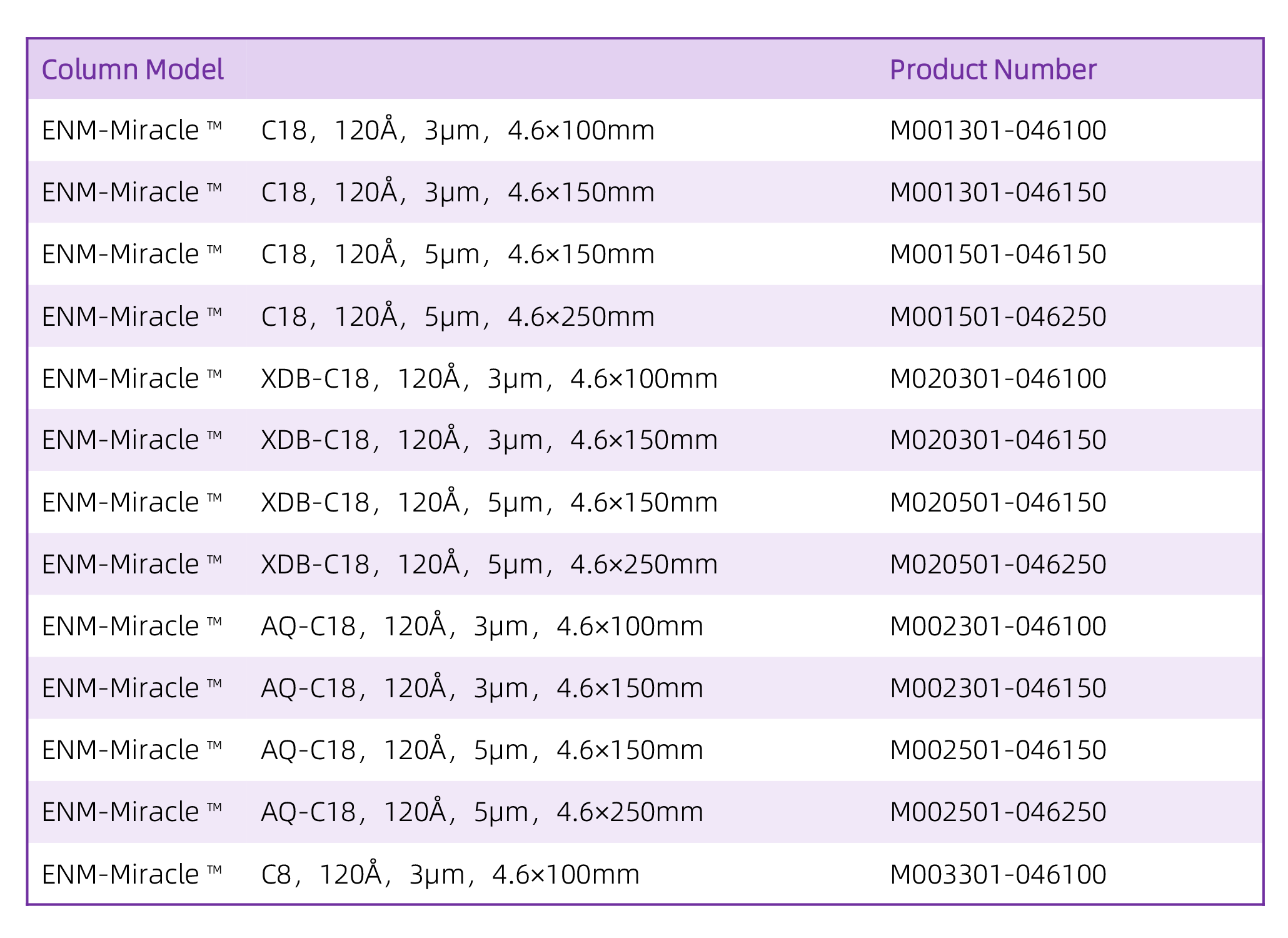Select product number M020301-046100
The image size is (1288, 938).
pyautogui.click(x=998, y=378)
